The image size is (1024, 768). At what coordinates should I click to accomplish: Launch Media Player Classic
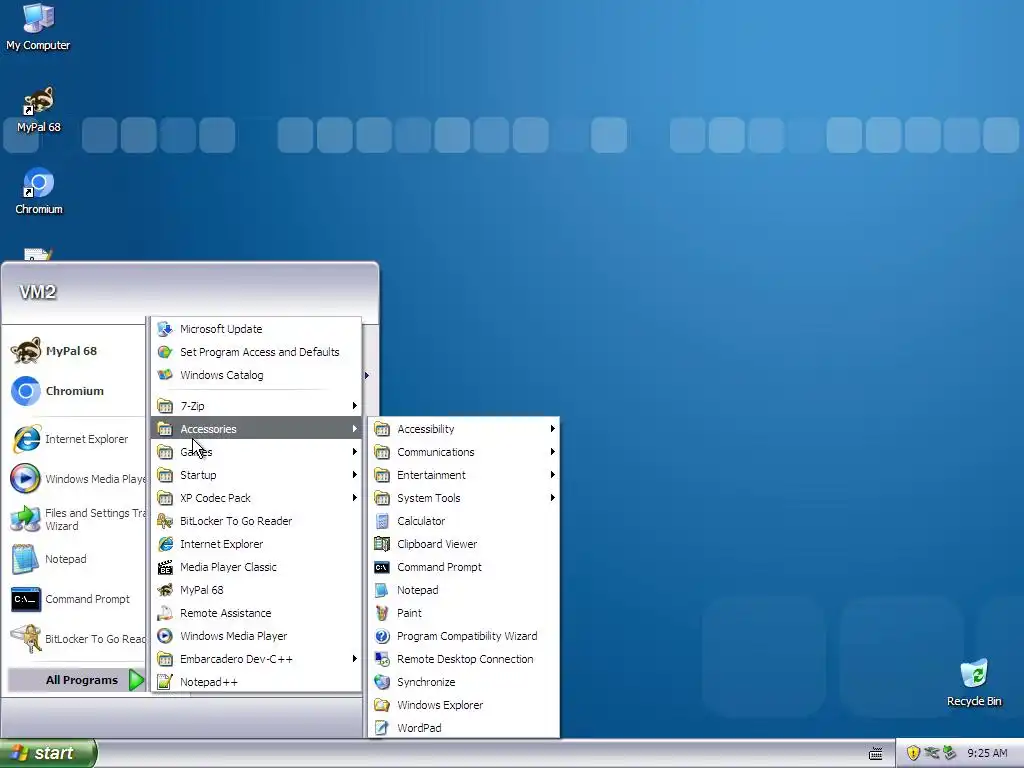[x=257, y=567]
